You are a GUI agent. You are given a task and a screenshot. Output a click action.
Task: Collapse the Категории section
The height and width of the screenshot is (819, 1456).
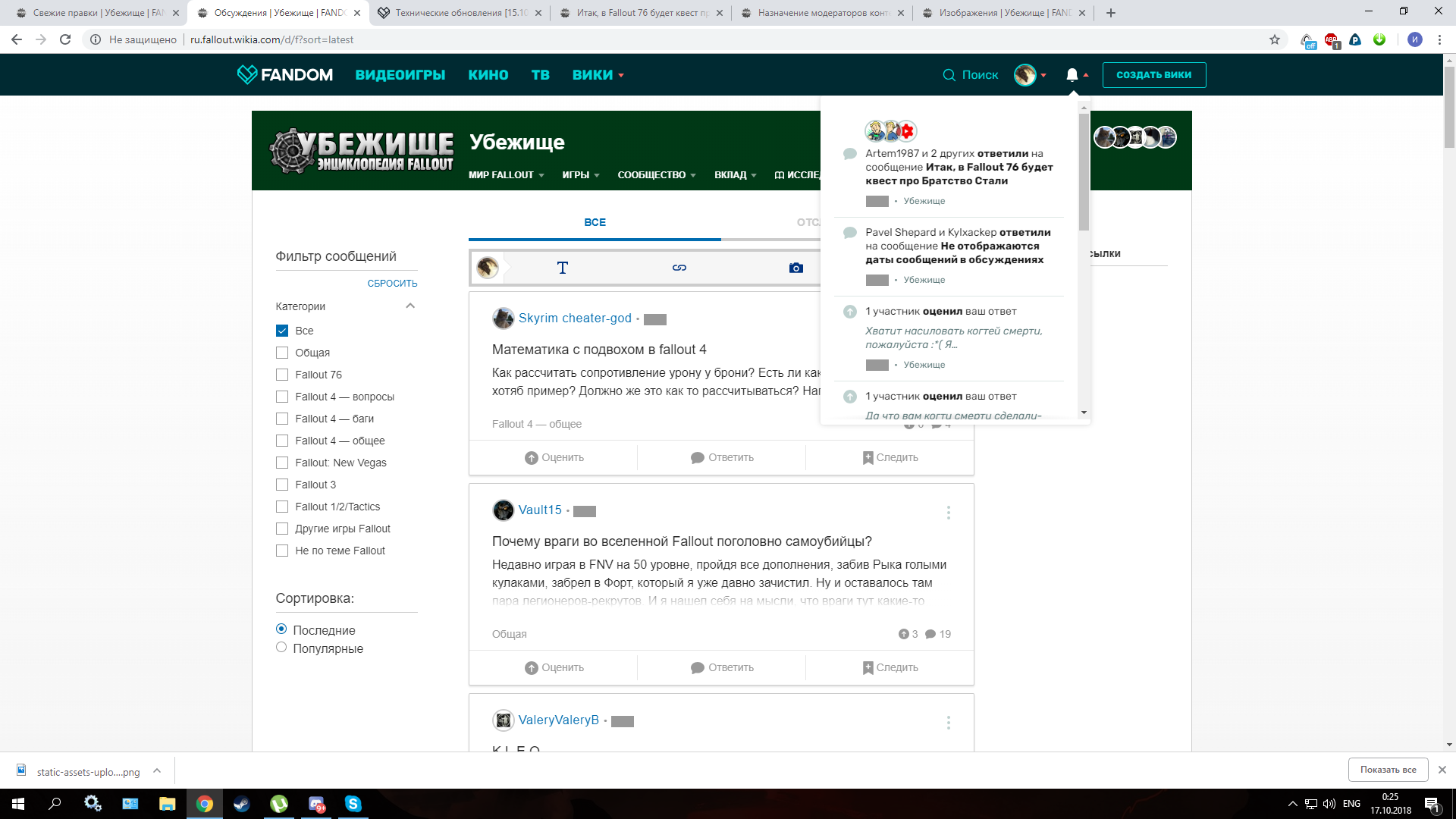410,306
